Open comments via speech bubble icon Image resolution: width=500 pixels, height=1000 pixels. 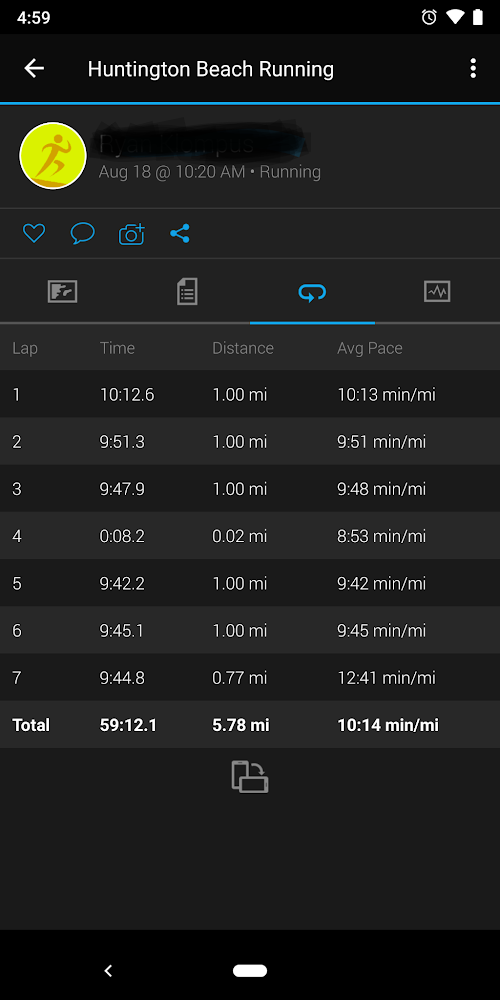[82, 233]
